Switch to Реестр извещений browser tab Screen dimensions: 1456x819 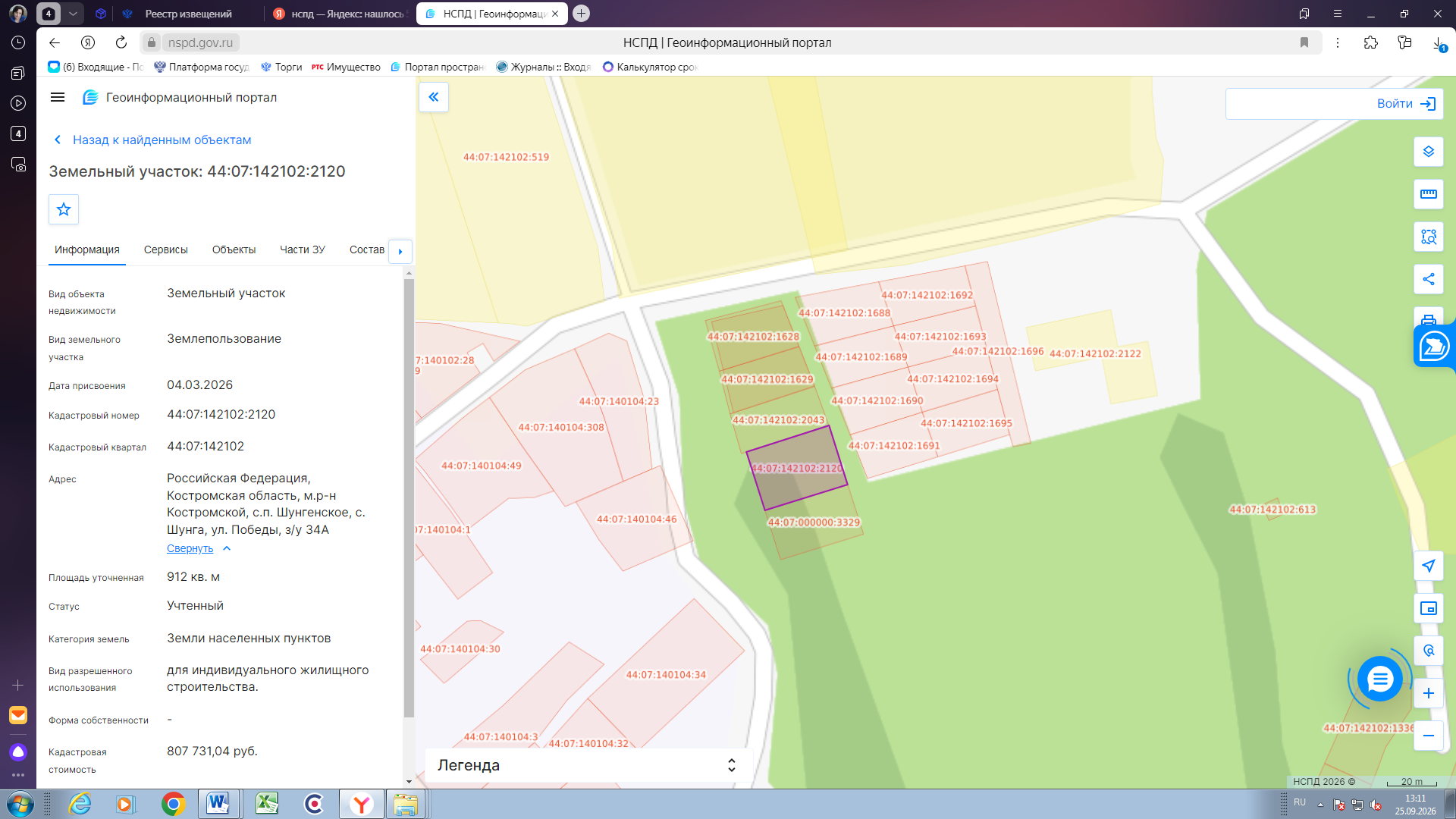pyautogui.click(x=189, y=14)
